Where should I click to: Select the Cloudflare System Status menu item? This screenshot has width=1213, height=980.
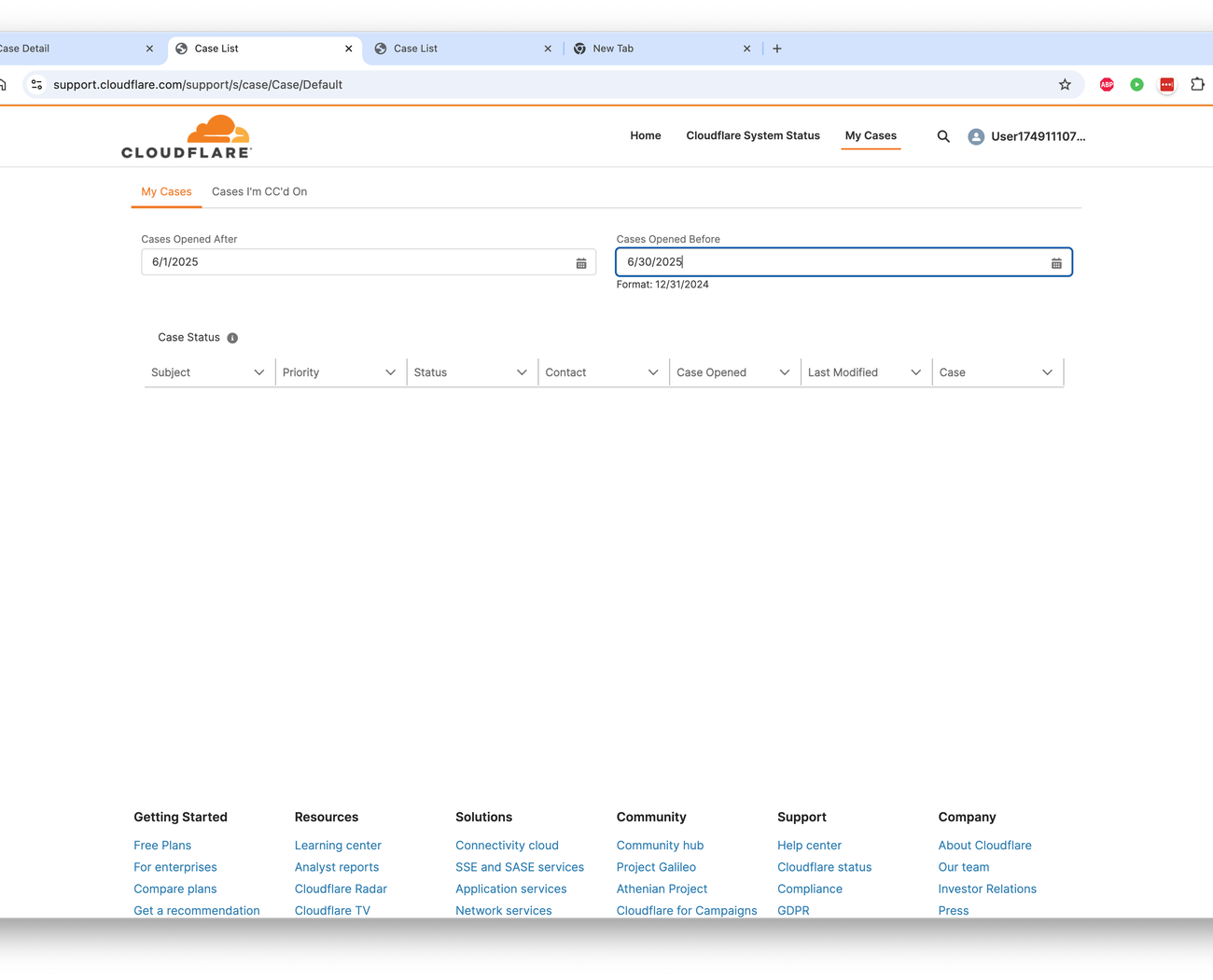pyautogui.click(x=753, y=135)
